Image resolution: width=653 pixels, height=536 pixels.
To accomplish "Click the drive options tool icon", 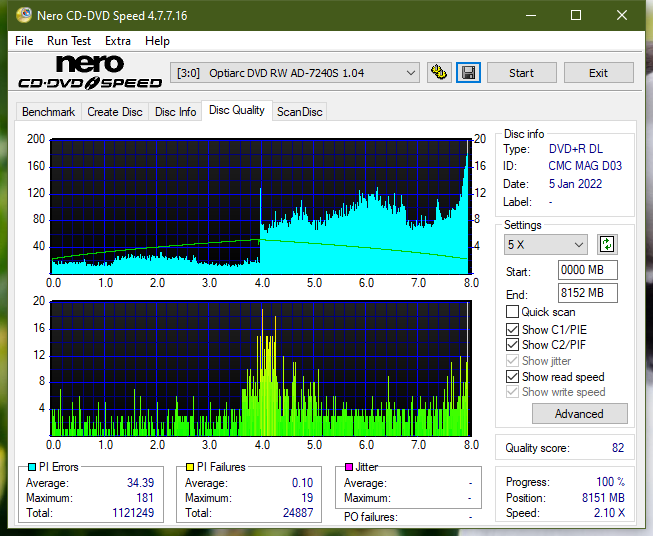I will pos(439,73).
